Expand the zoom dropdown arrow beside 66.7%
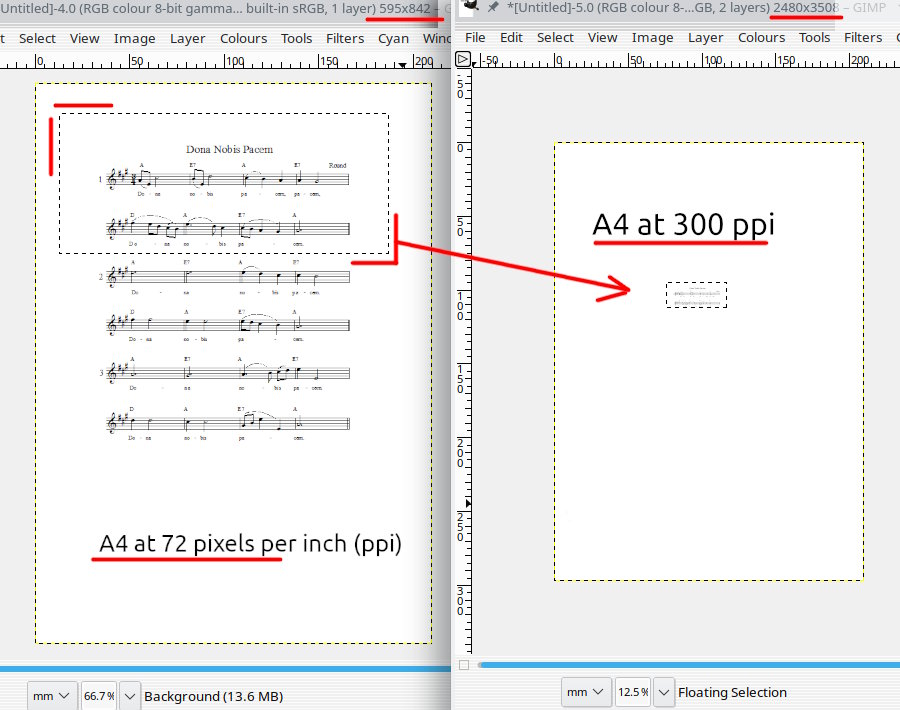Image resolution: width=900 pixels, height=710 pixels. click(130, 696)
